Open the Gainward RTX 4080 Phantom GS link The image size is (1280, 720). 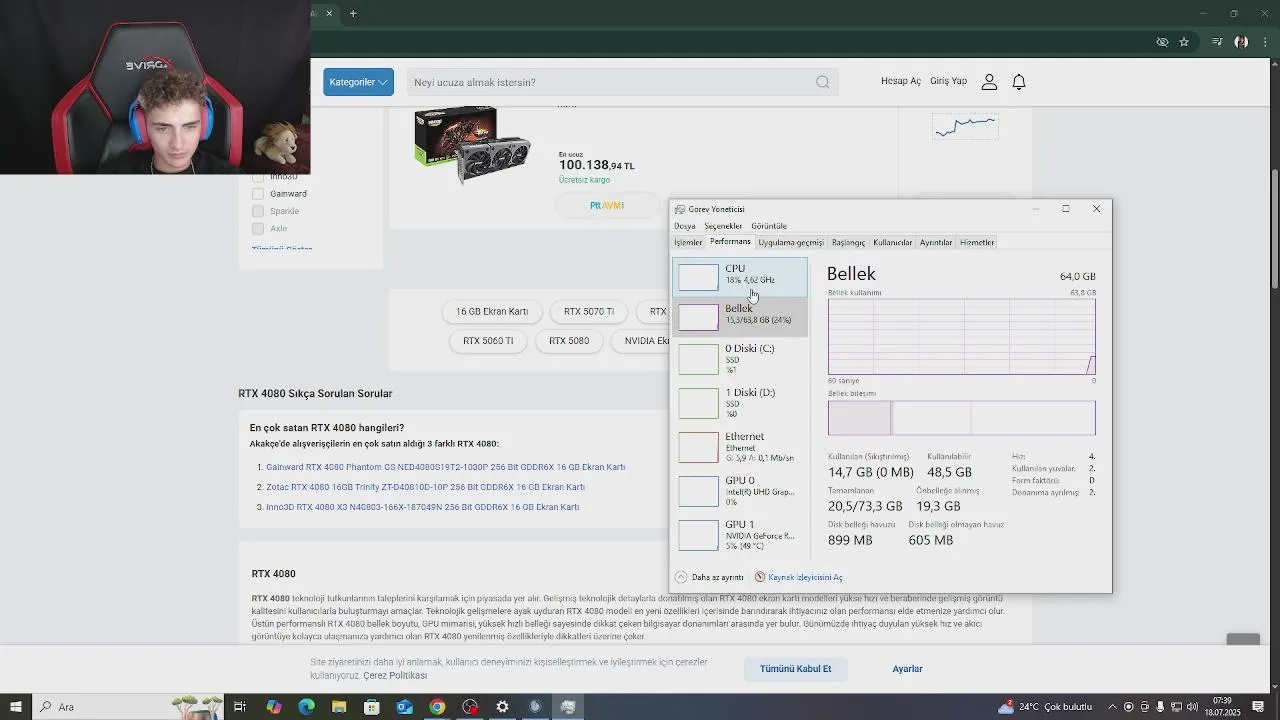tap(445, 467)
